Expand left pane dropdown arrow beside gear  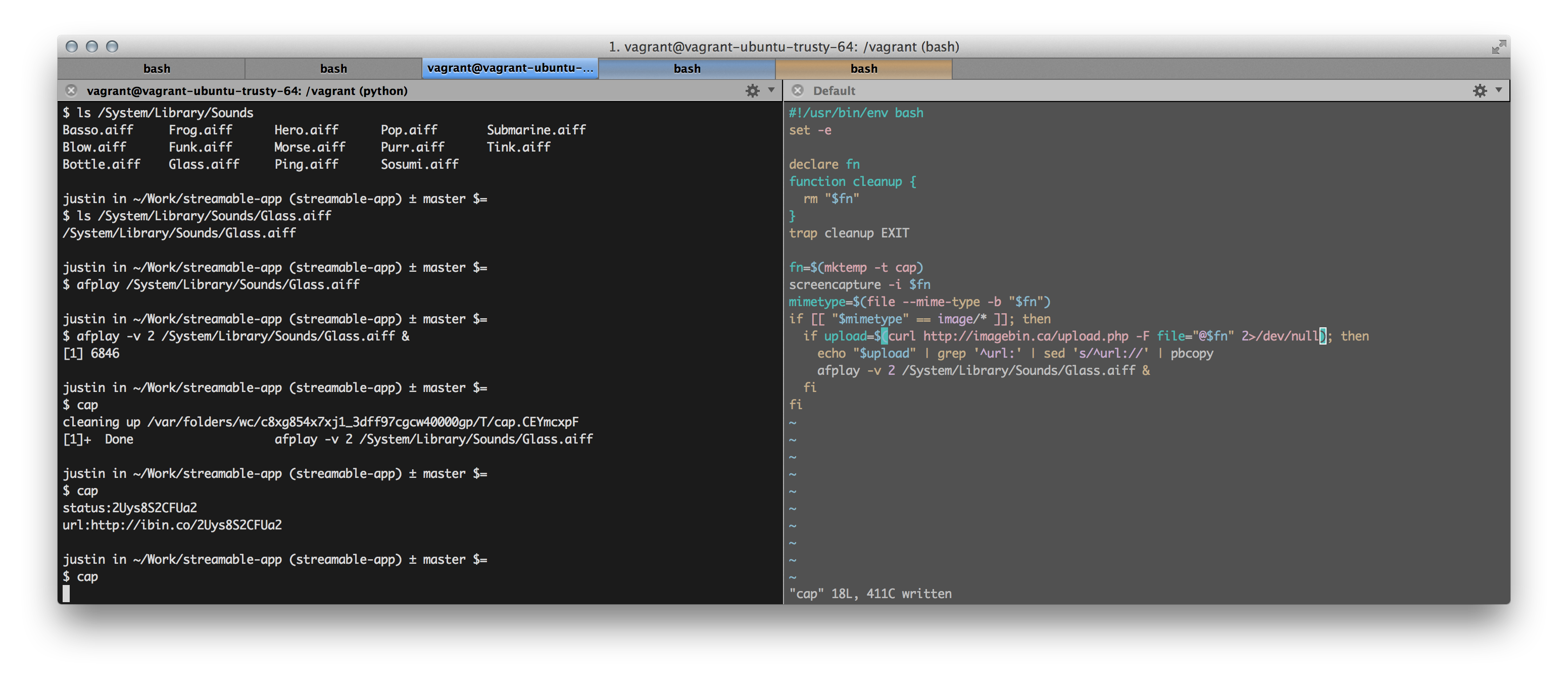tap(771, 90)
